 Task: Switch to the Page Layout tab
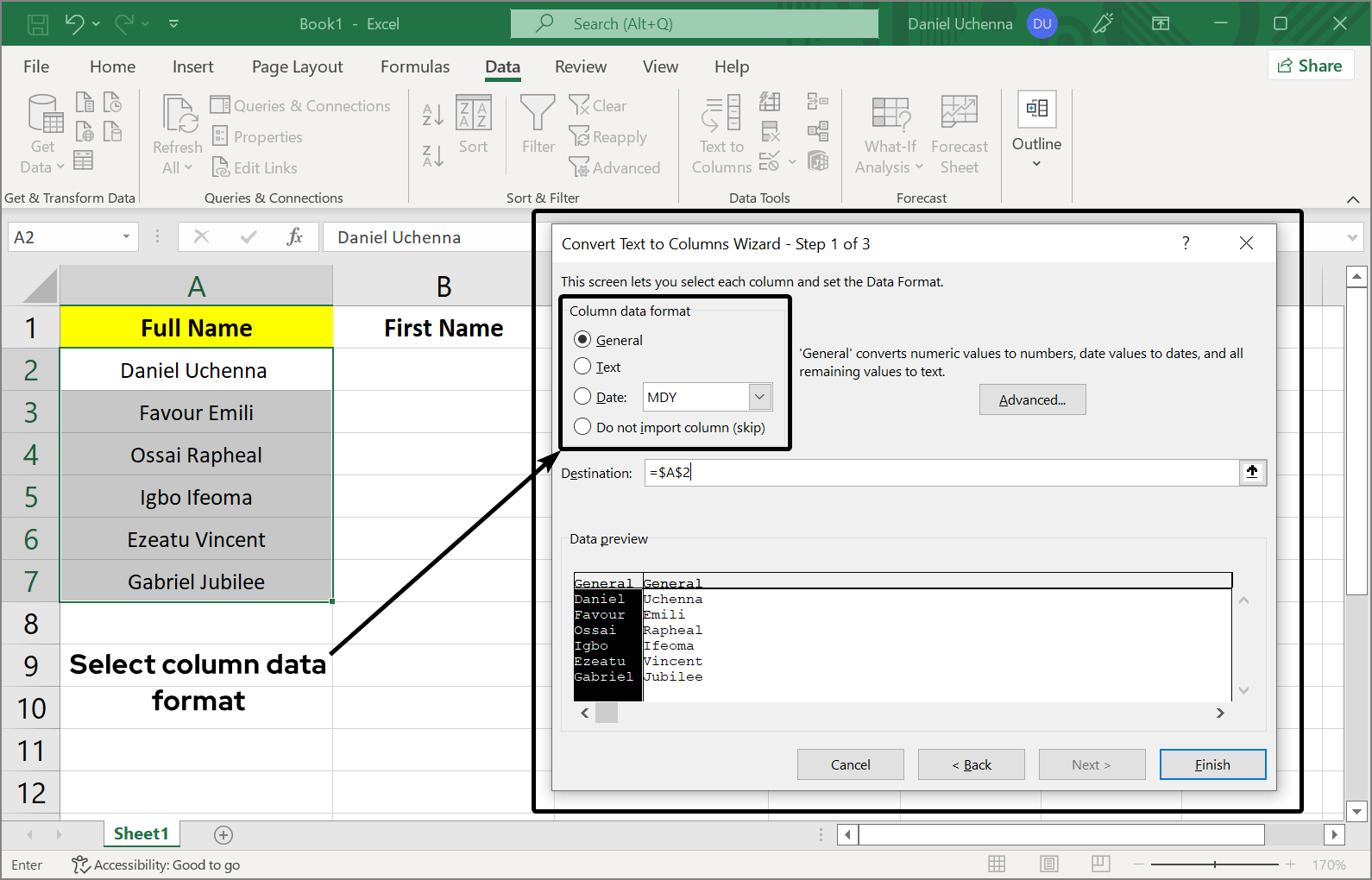coord(297,66)
